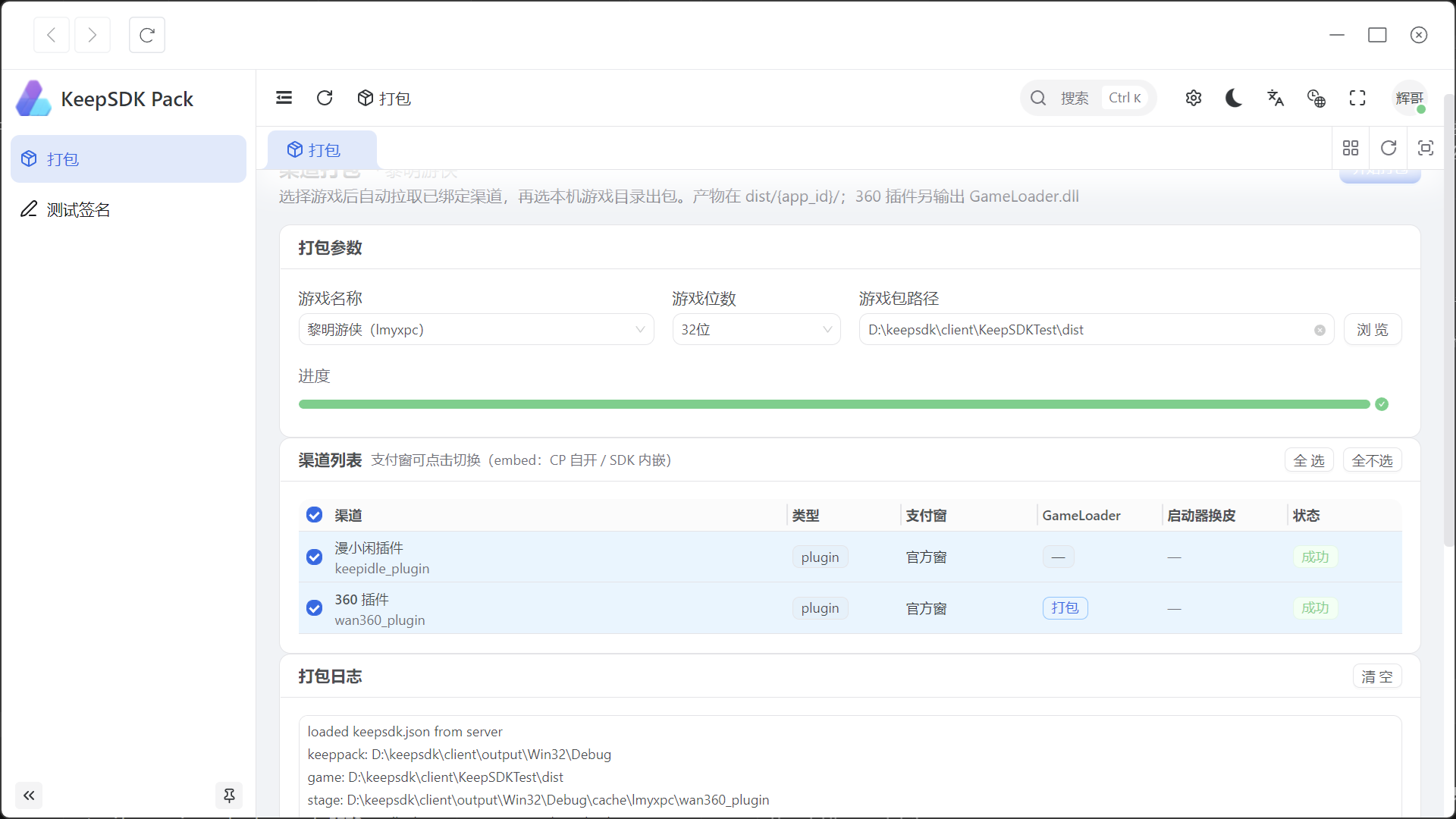Screen dimensions: 1456x819
Task: Maximize the tab content icon
Action: 1426,148
